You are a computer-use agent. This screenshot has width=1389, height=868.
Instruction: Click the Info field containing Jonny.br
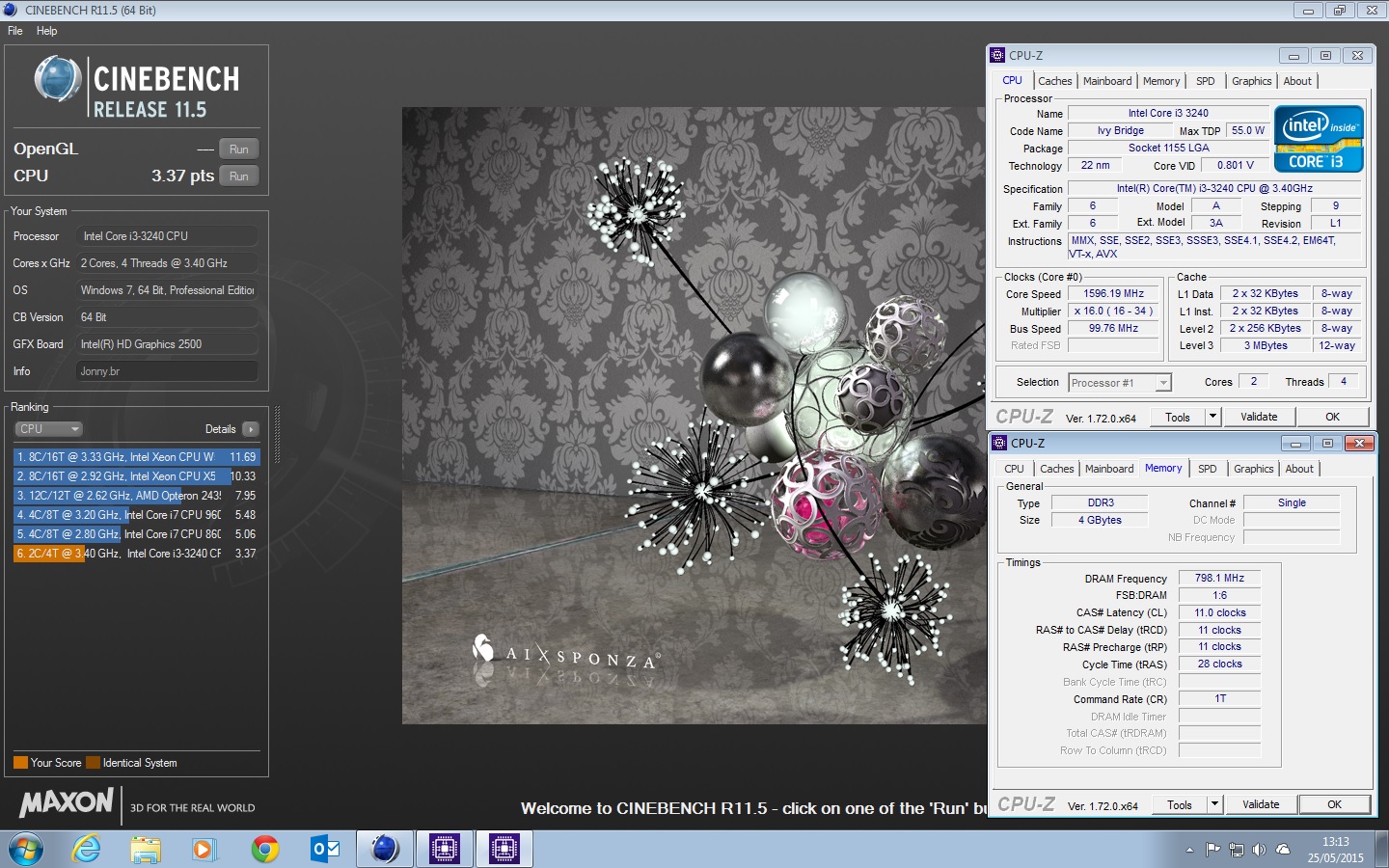pos(167,371)
